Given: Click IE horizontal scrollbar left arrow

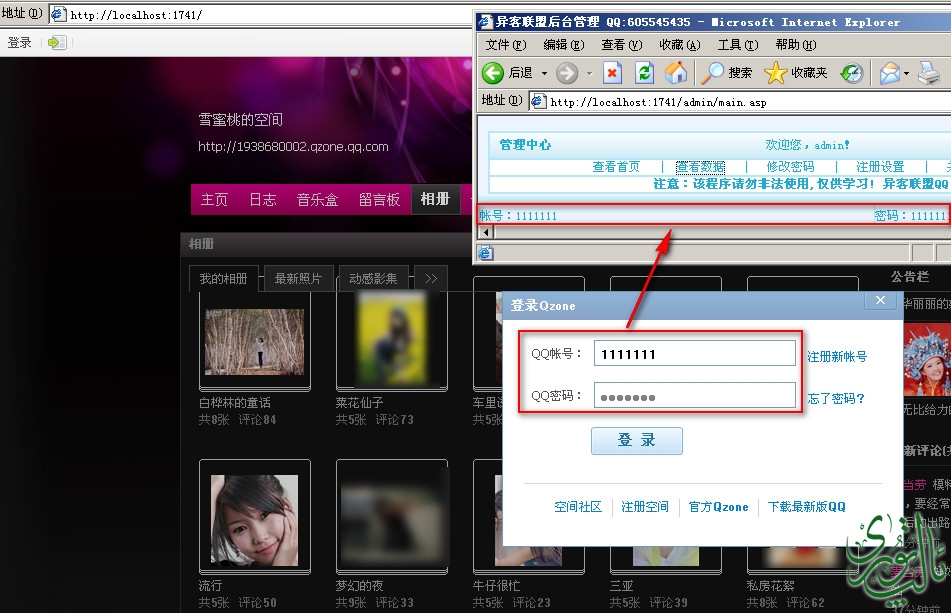Looking at the screenshot, I should (x=486, y=233).
